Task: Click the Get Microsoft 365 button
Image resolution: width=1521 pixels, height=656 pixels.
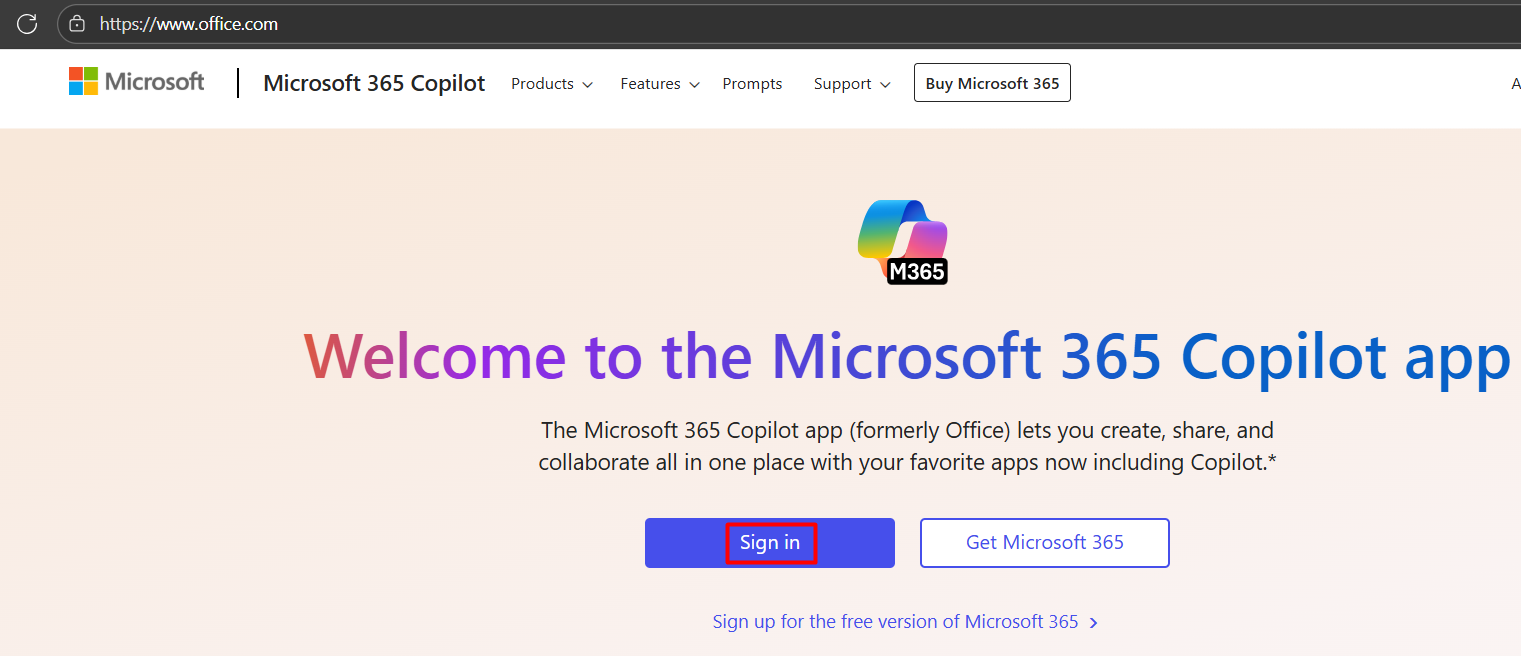Action: tap(1044, 543)
